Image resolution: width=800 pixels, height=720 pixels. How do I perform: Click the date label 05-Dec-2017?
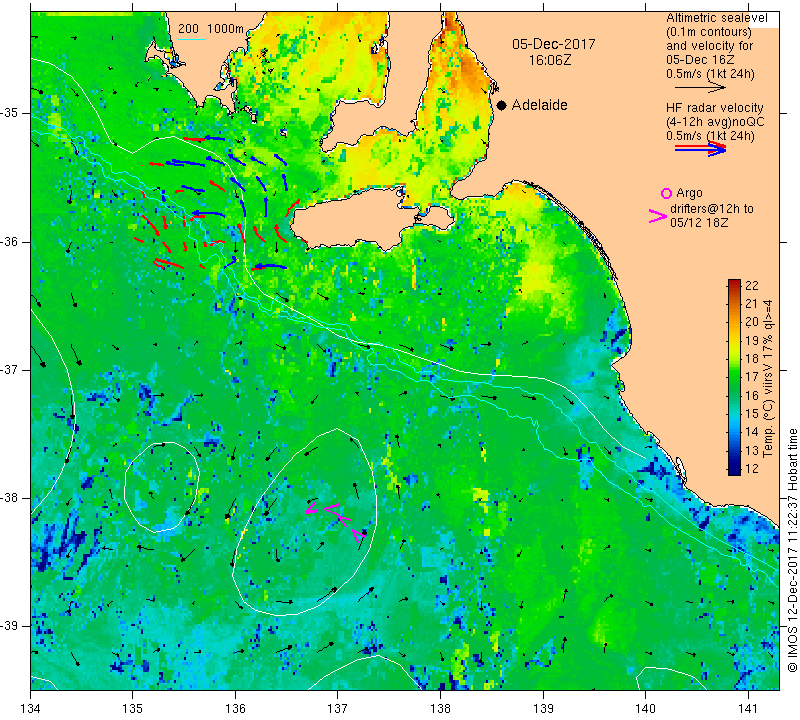554,44
